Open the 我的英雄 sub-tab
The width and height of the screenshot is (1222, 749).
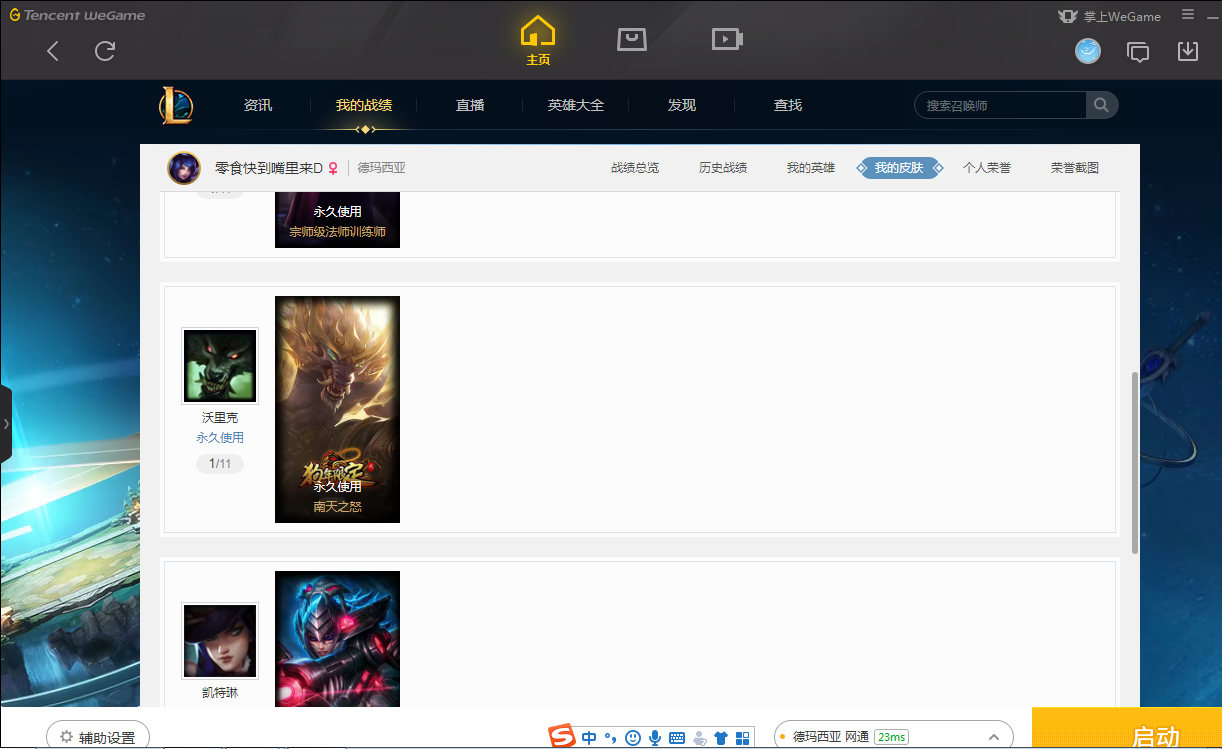(811, 168)
